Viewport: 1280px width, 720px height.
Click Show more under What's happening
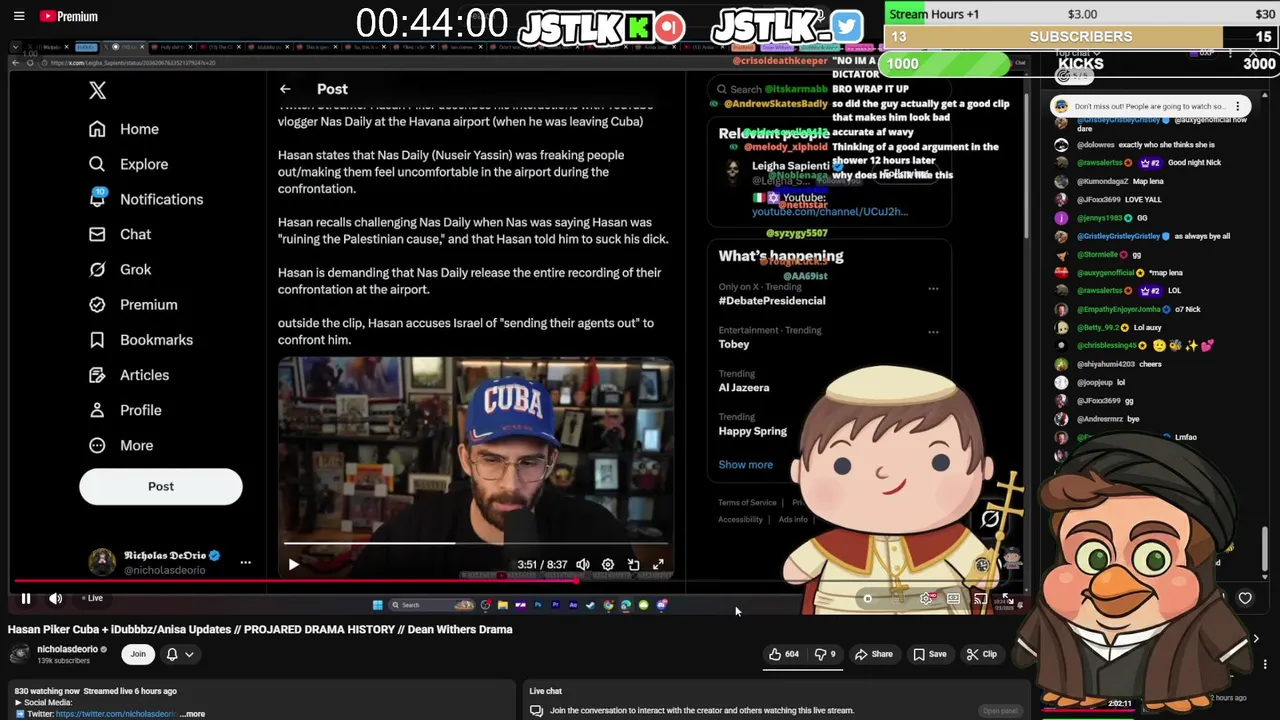(745, 464)
